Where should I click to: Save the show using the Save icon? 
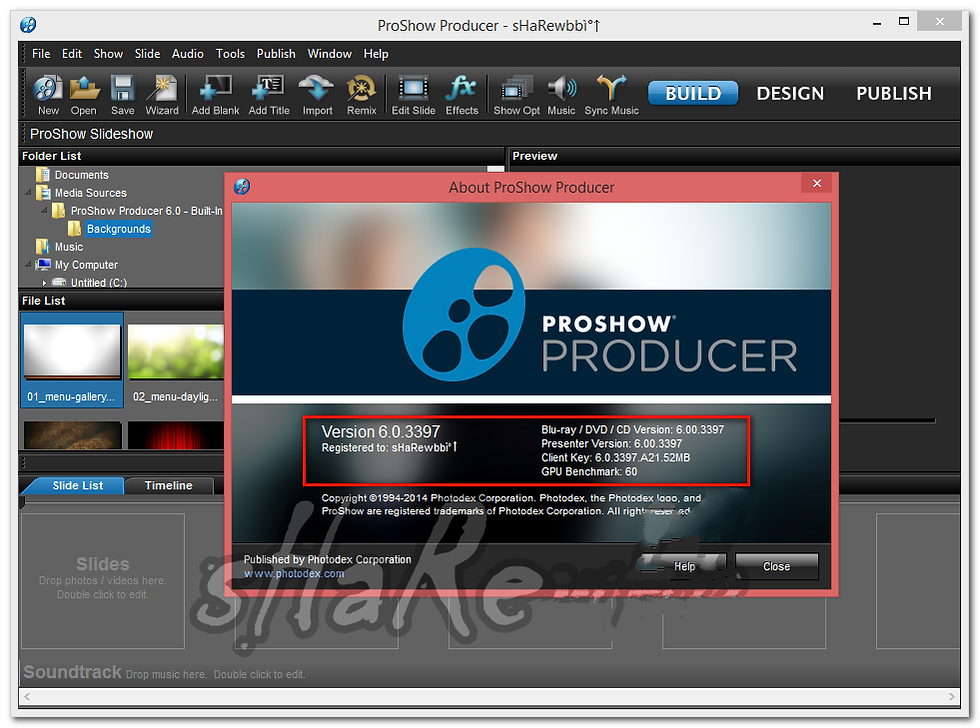pyautogui.click(x=122, y=95)
